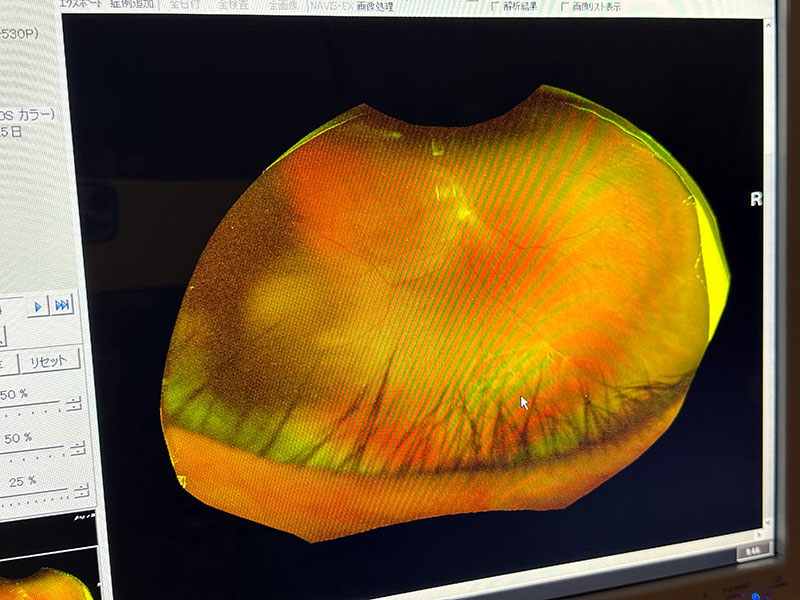Jump to last image with skip-to-end button
800x600 pixels.
[62, 305]
